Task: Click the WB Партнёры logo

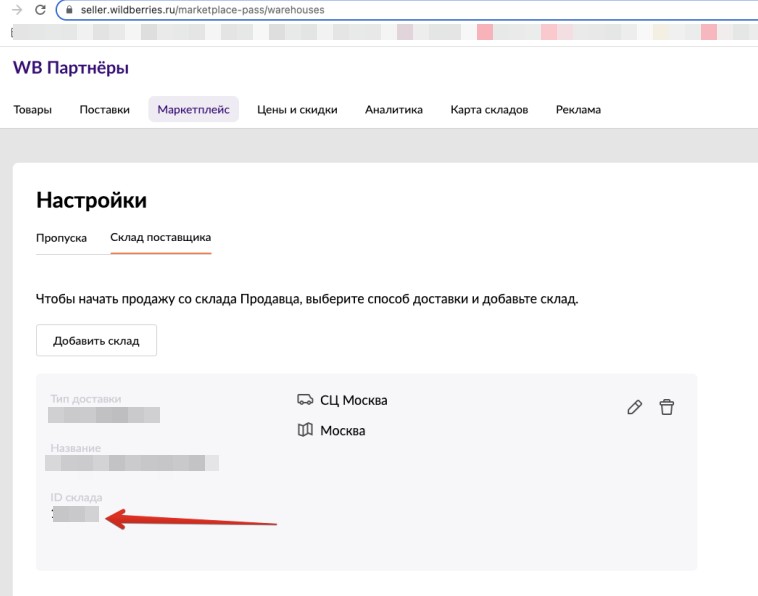Action: coord(71,68)
